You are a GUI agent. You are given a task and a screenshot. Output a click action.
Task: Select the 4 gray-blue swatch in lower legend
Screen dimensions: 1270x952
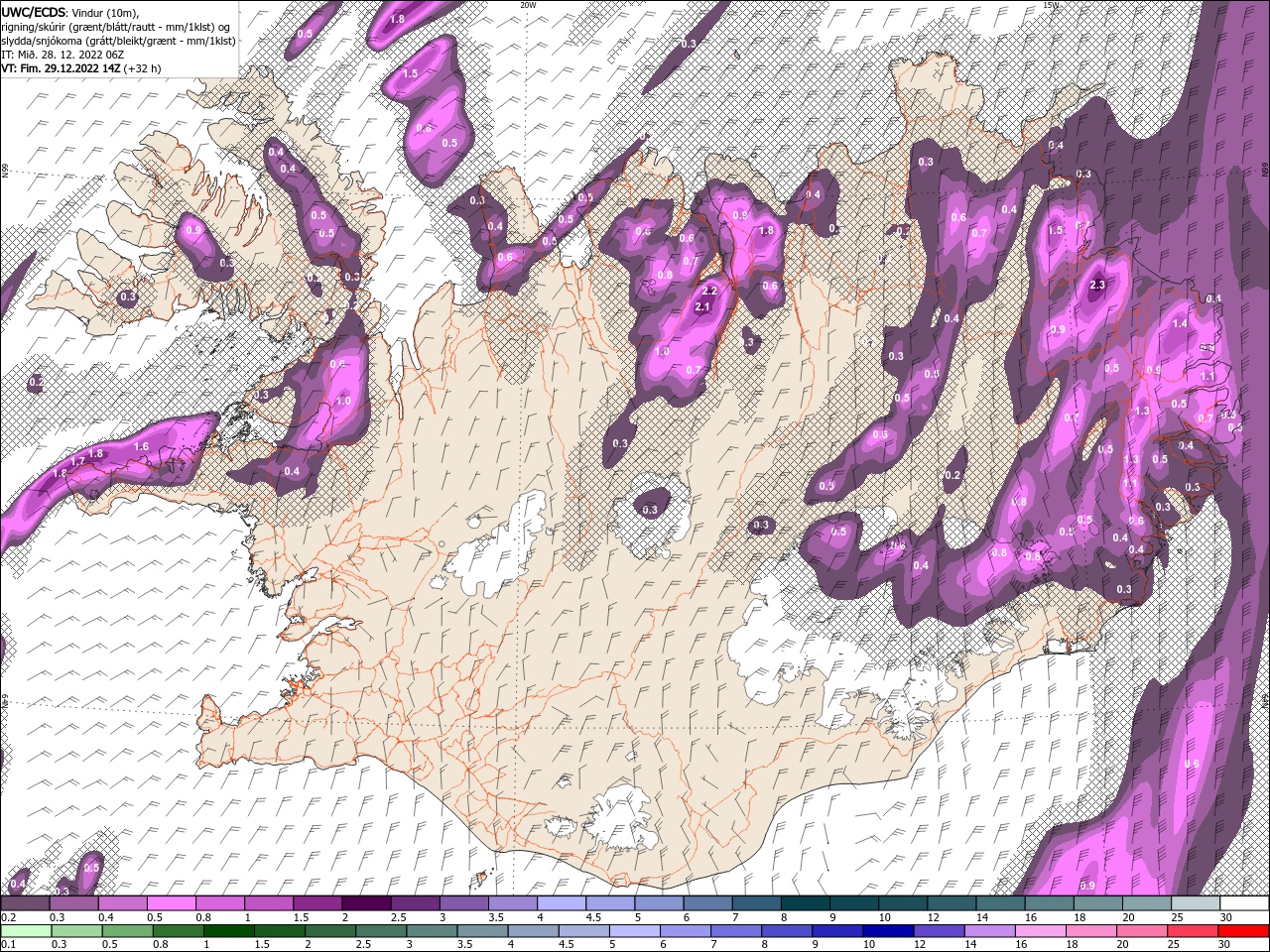(533, 931)
